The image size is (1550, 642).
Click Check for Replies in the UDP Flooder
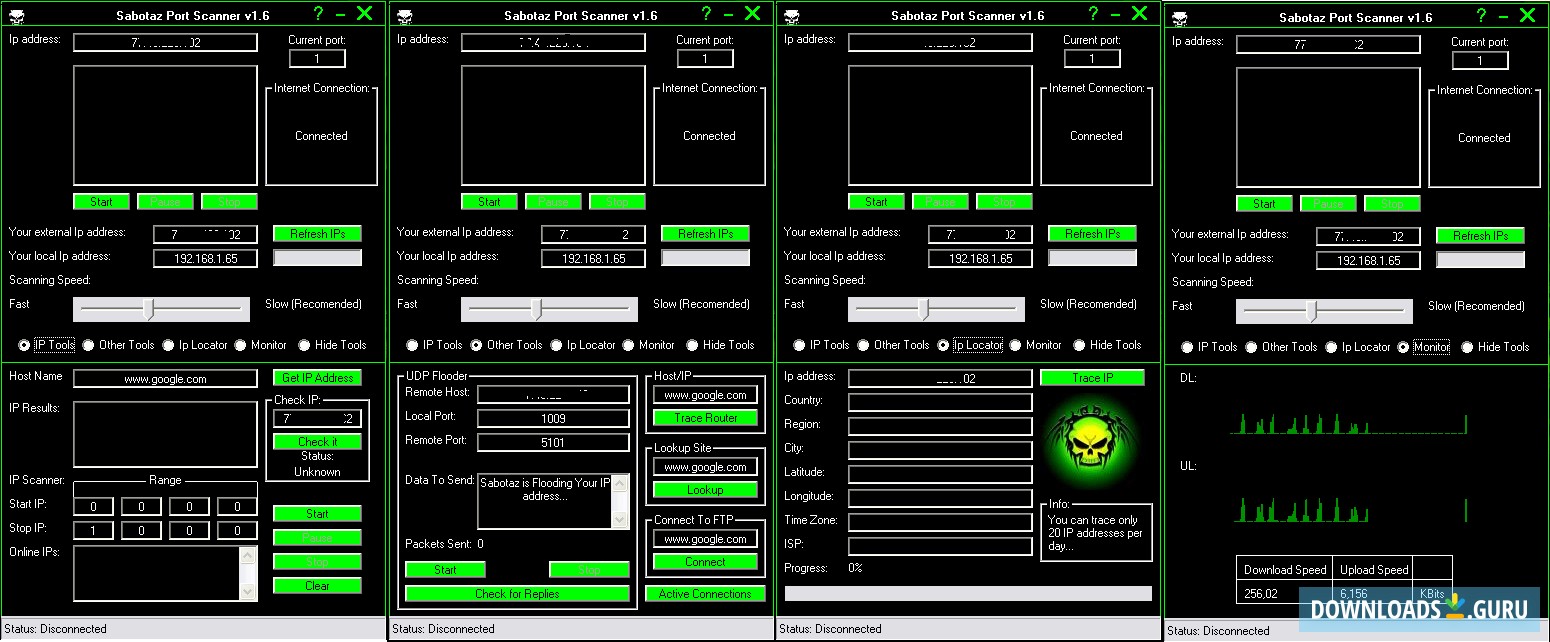coord(516,594)
